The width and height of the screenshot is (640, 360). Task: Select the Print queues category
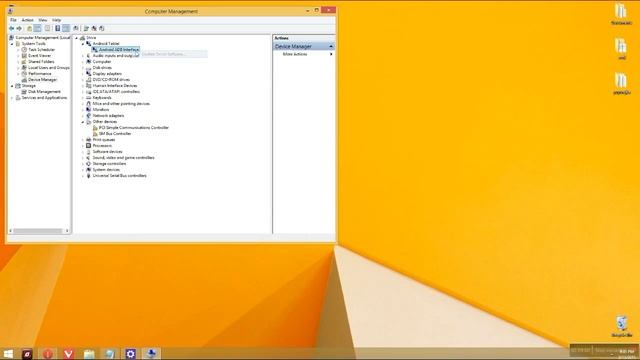tap(104, 140)
